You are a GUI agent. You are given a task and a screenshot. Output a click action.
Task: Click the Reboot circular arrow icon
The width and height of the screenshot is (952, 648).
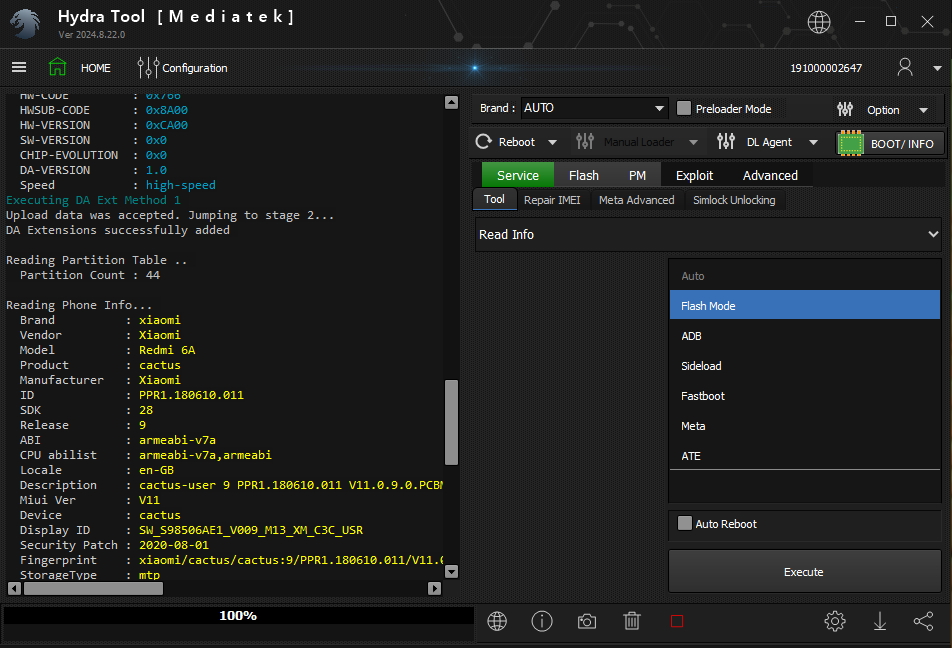(x=484, y=142)
